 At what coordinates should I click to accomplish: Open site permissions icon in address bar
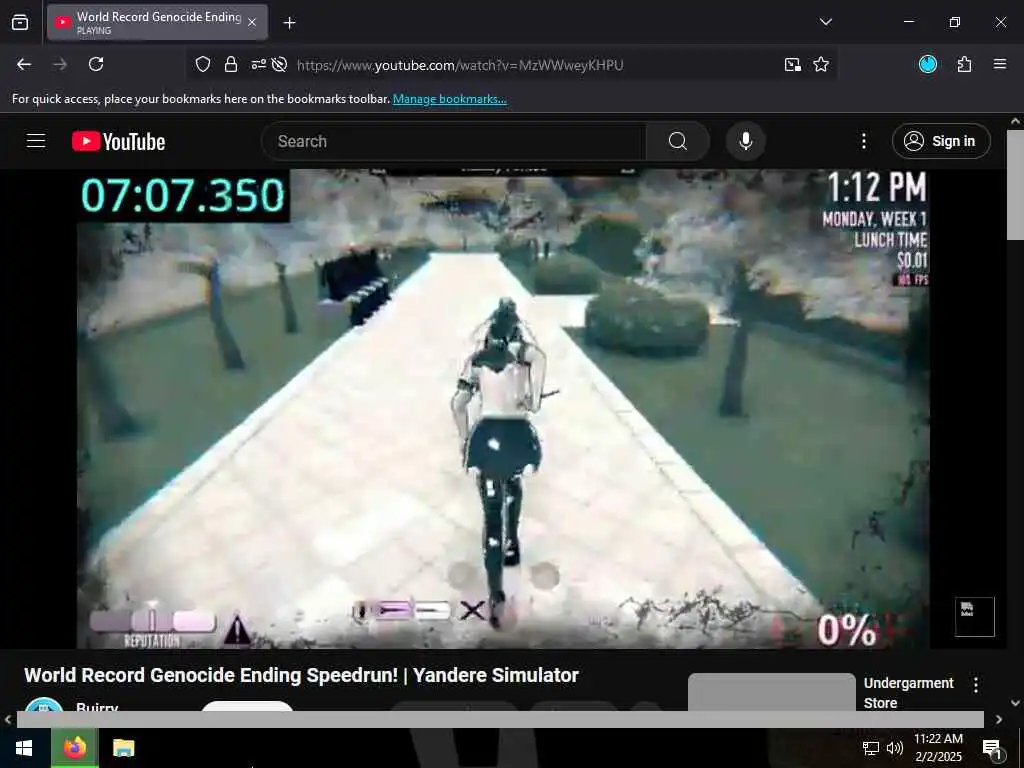tap(259, 64)
